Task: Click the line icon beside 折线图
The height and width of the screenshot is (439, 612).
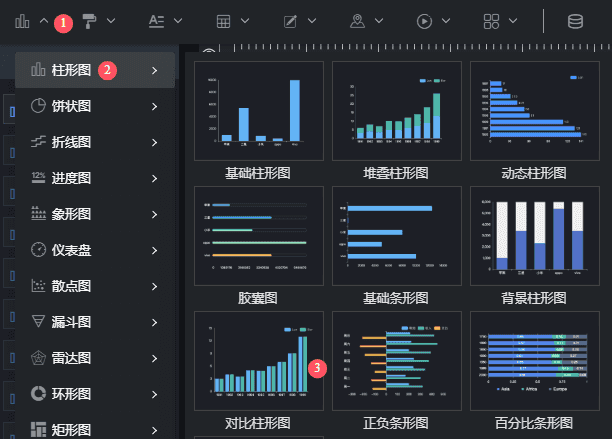Action: (x=38, y=142)
